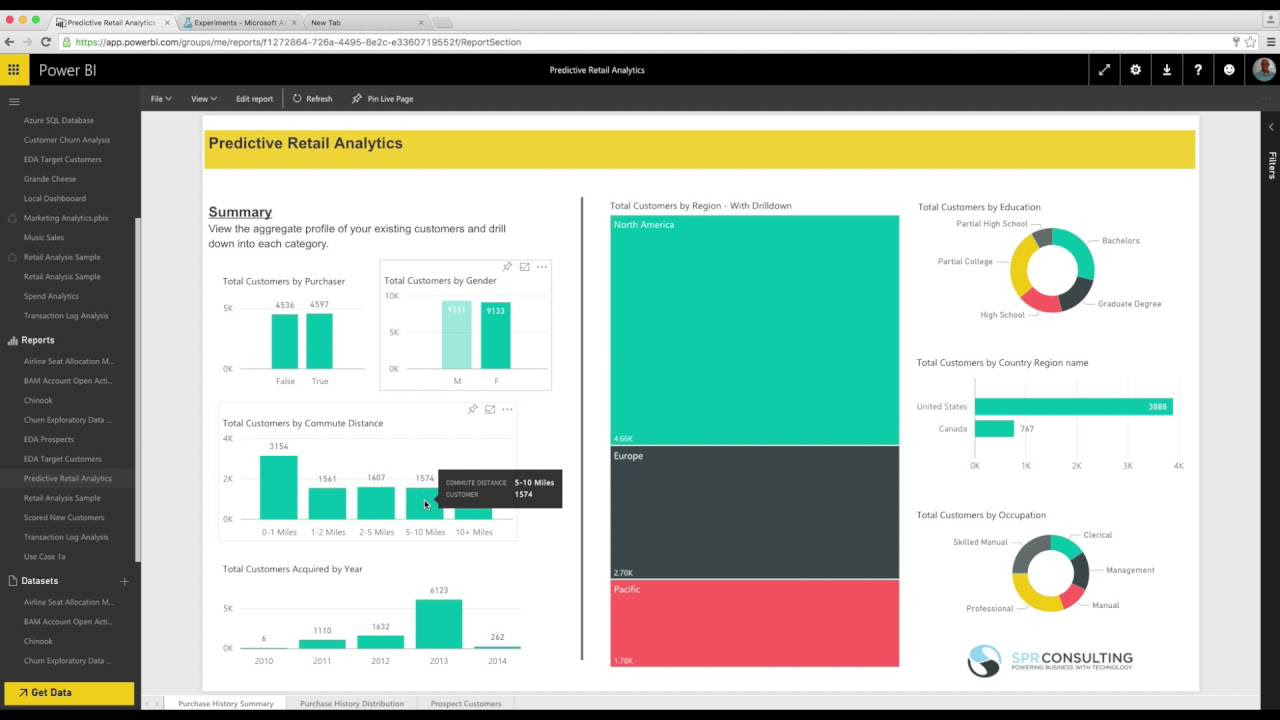Open Grande Cheese dashboard
Screen dimensions: 1280x720
pos(50,179)
